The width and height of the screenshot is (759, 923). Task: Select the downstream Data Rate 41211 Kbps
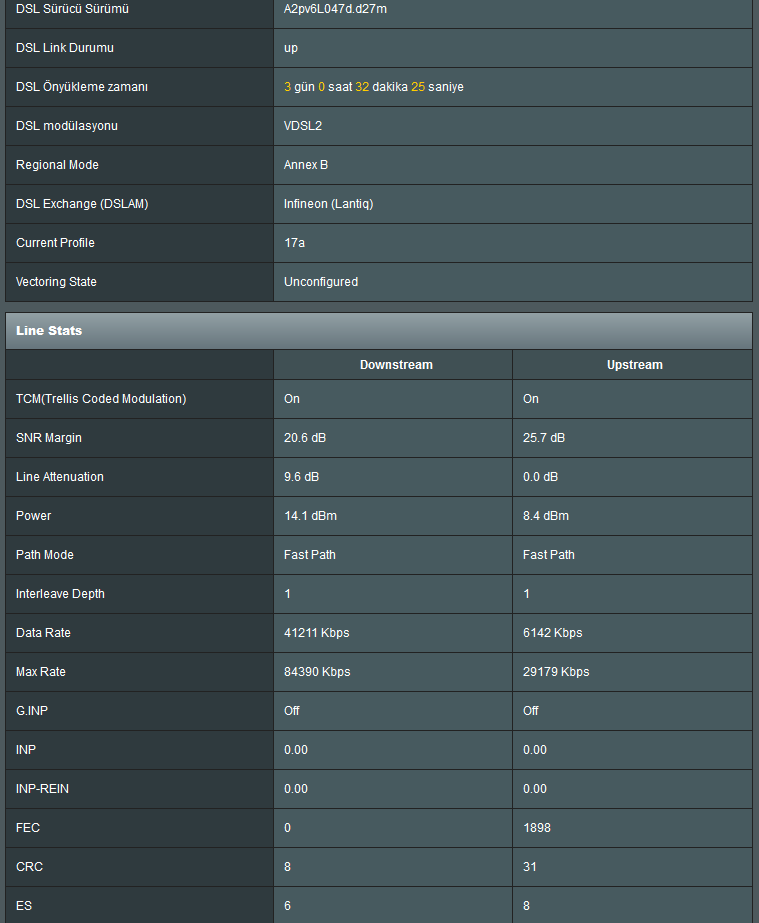coord(317,633)
